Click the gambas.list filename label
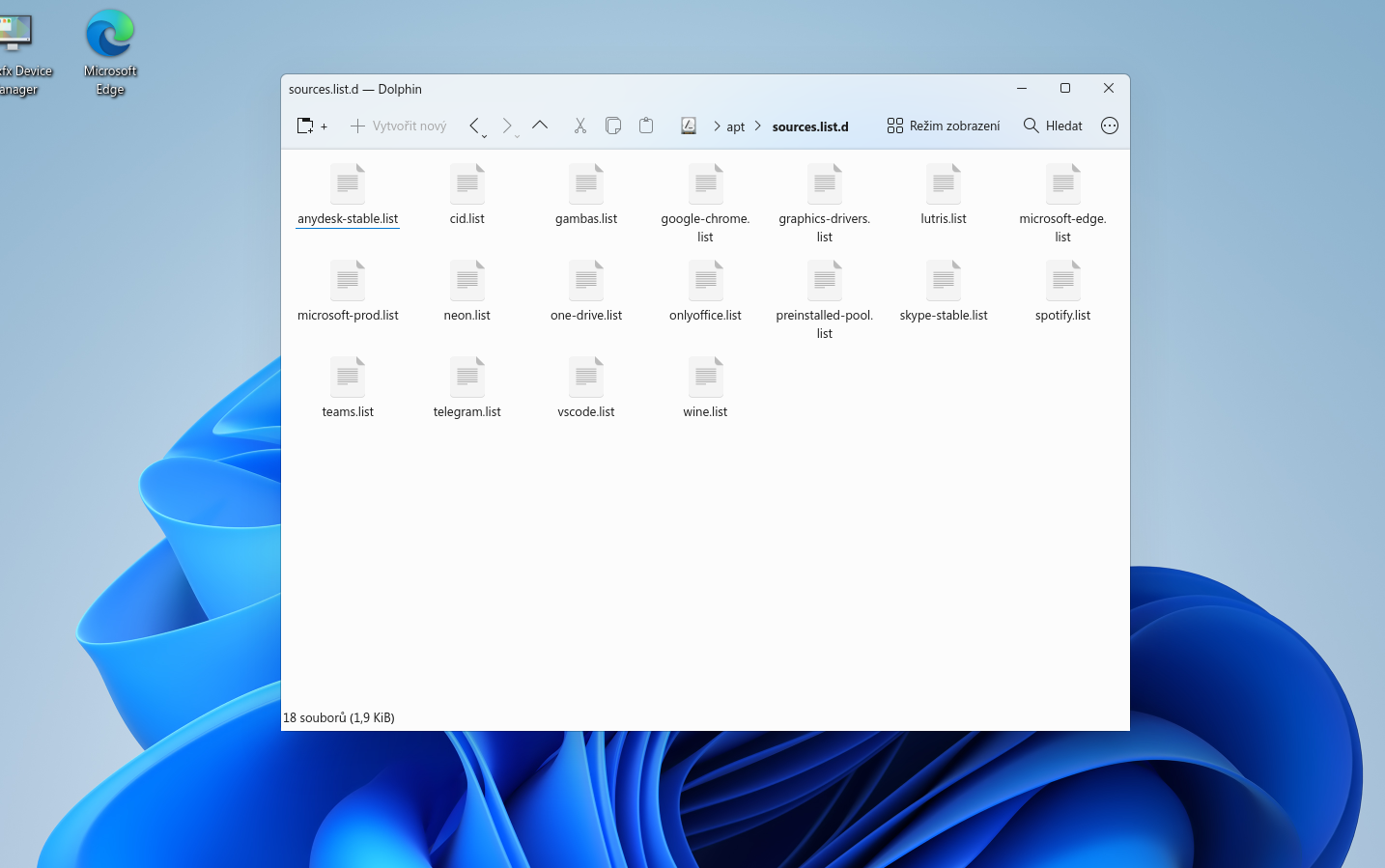 (x=586, y=219)
